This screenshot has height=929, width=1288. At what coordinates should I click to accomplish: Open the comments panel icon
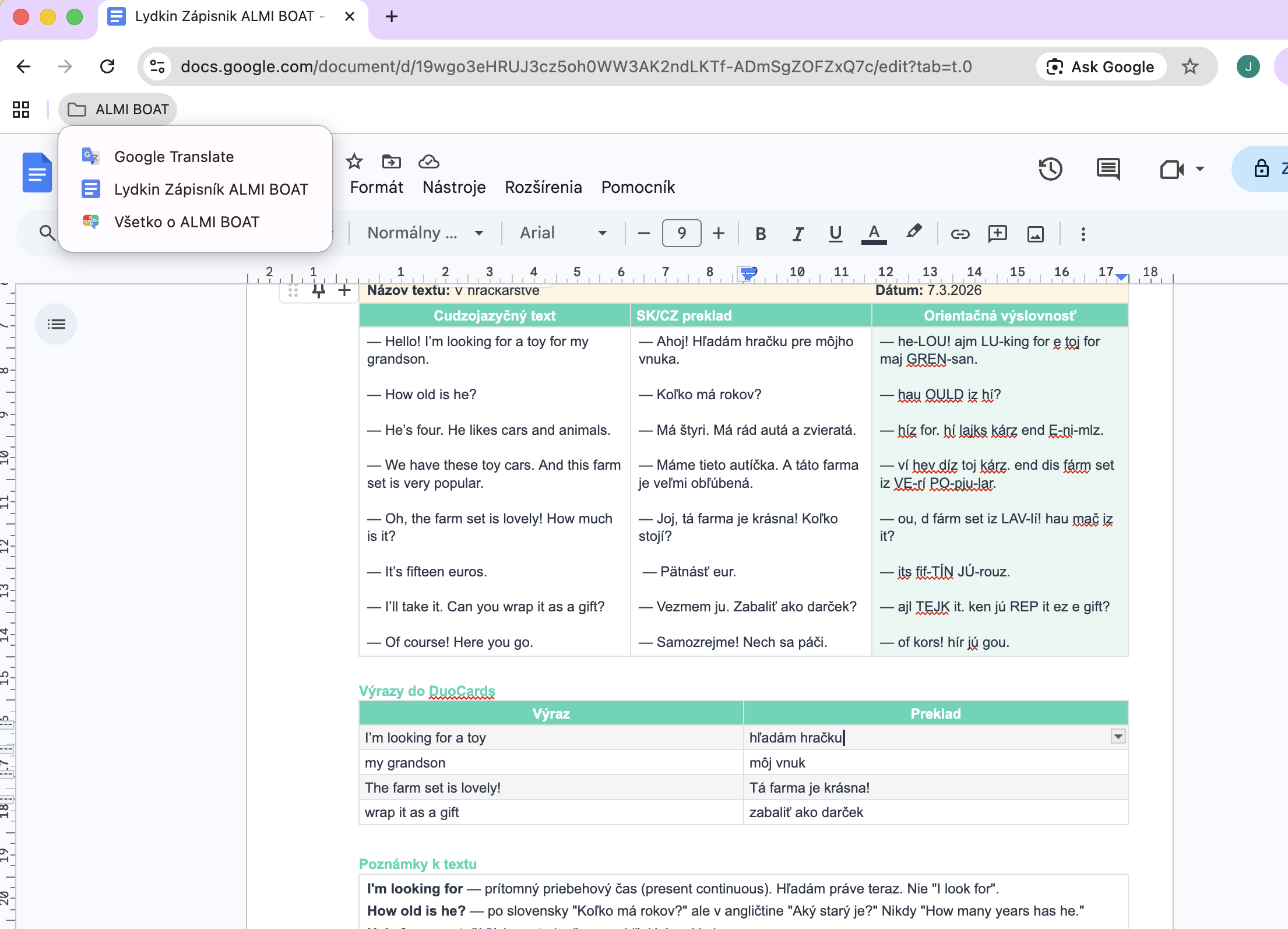pyautogui.click(x=1107, y=170)
